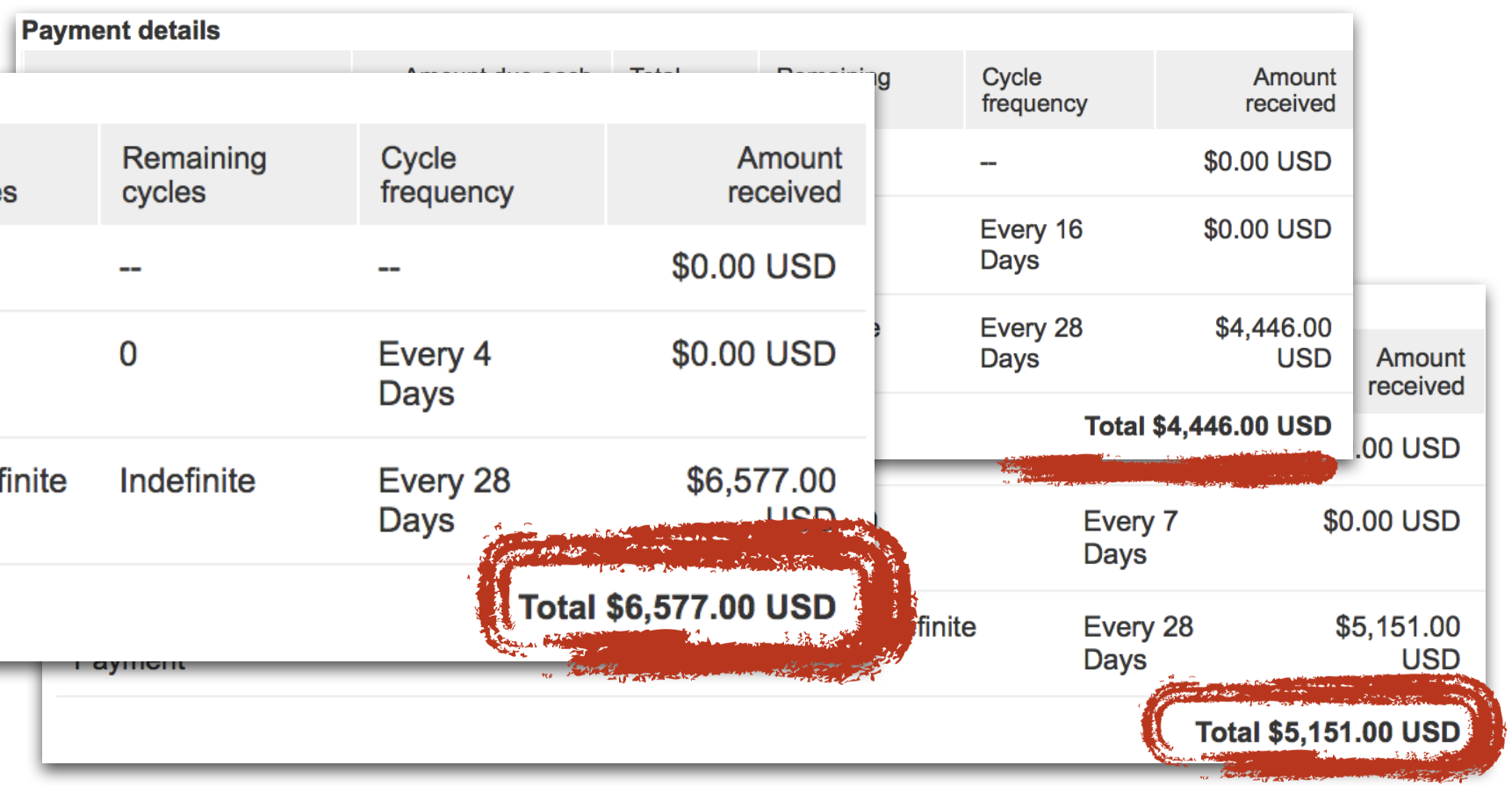Viewport: 1512px width, 794px height.
Task: Click the "$0.00 USD" next to "Every 16 Days"
Action: 1267,229
